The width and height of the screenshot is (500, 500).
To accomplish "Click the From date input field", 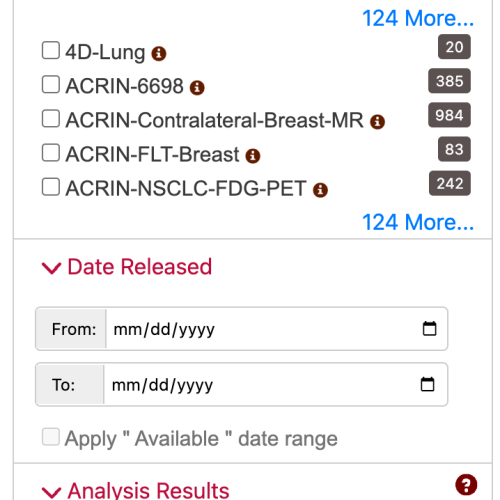I will pyautogui.click(x=277, y=329).
